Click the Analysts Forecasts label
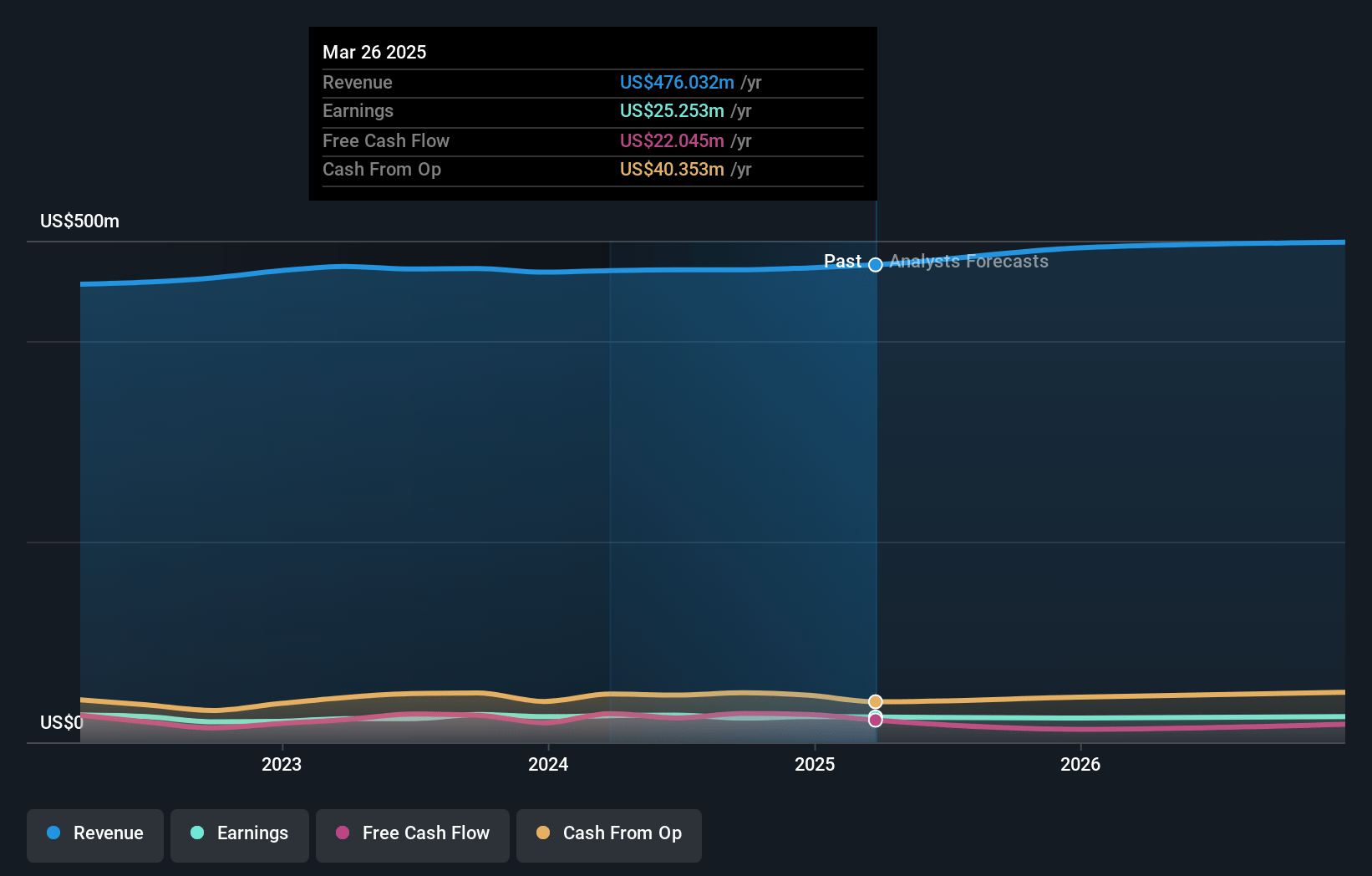The height and width of the screenshot is (876, 1372). 968,262
